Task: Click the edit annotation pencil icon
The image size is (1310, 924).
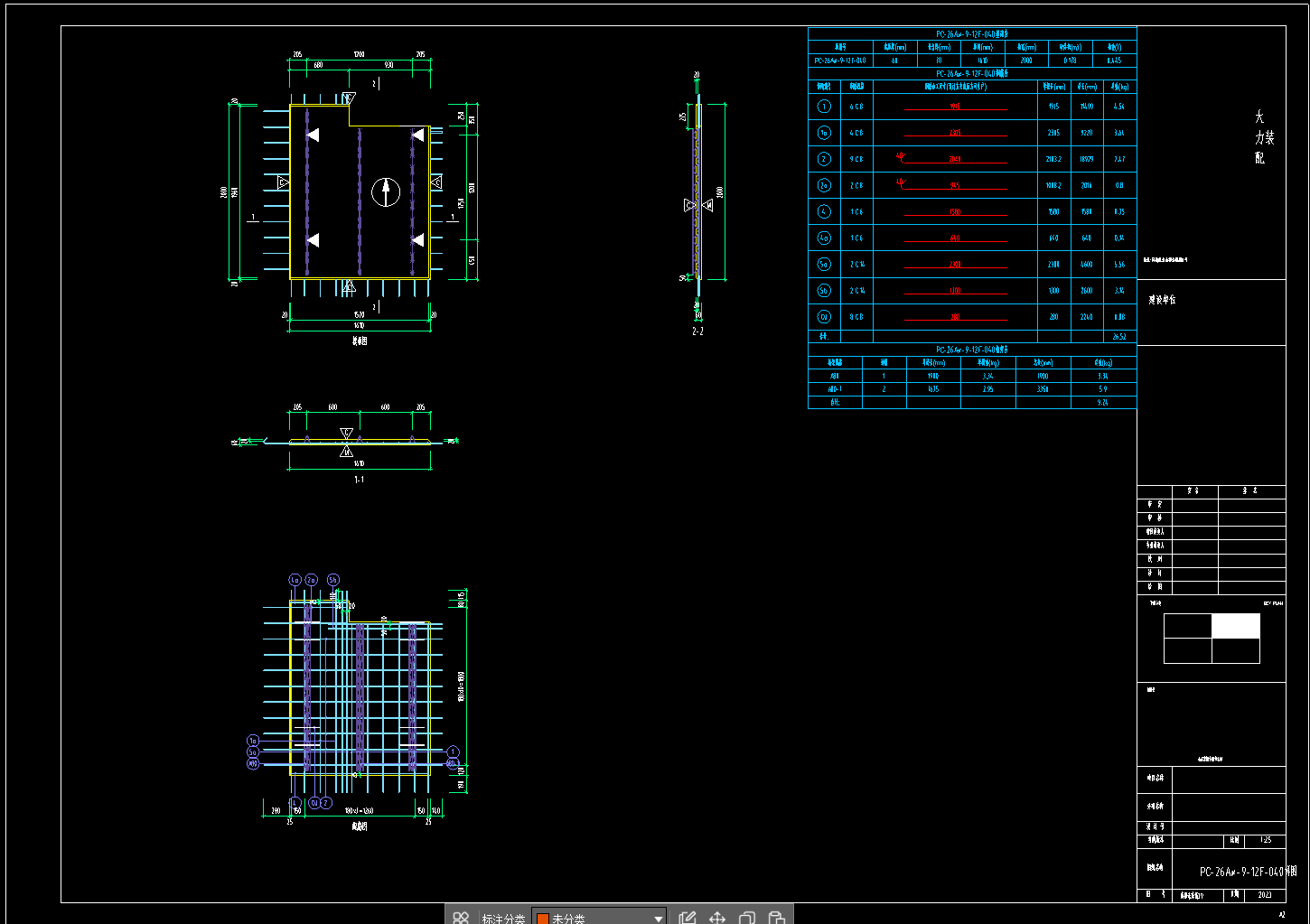Action: click(x=688, y=918)
